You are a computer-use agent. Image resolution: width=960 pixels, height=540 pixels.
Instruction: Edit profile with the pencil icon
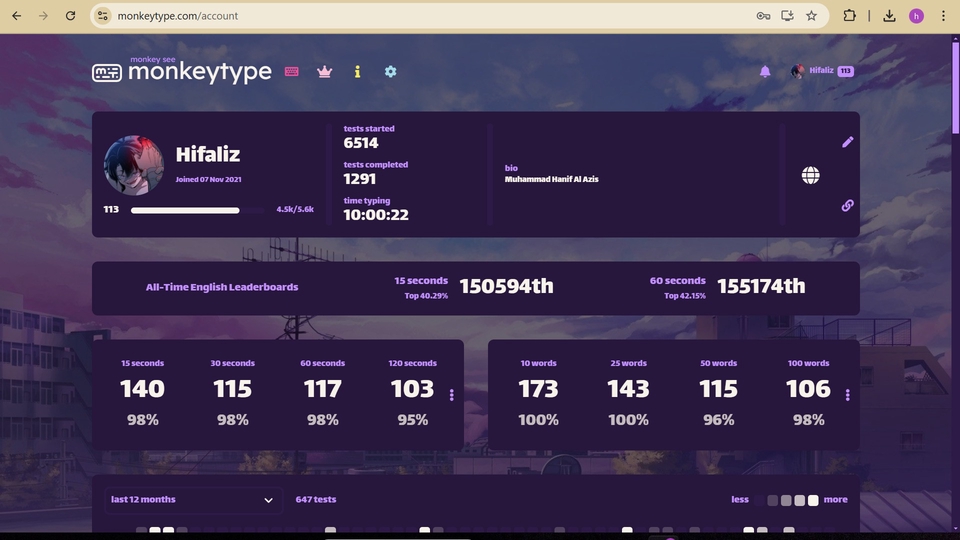[x=847, y=142]
